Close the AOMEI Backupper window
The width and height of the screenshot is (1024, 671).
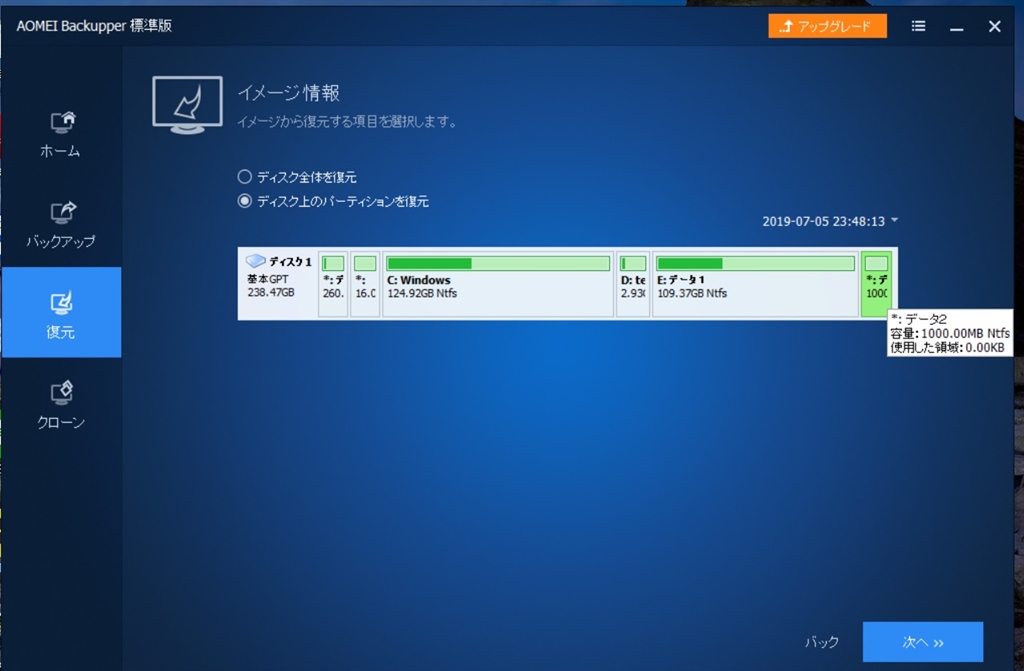(995, 26)
